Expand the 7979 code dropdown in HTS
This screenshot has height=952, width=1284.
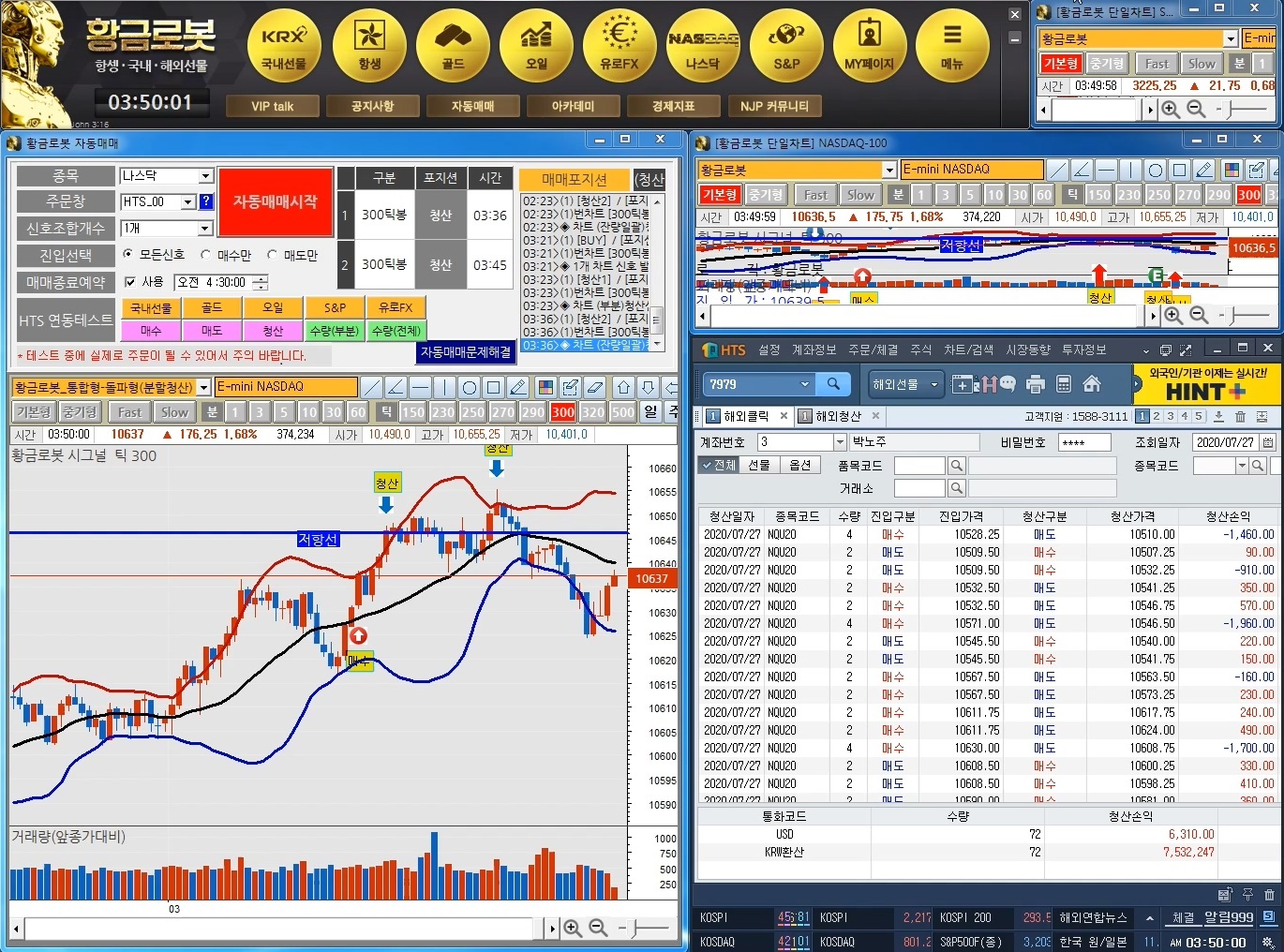[805, 384]
